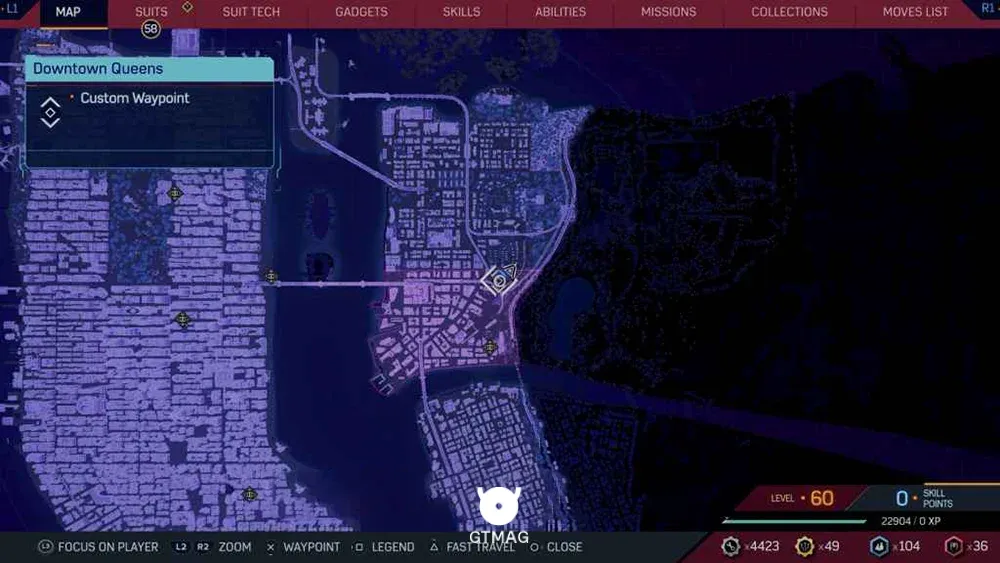Viewport: 1000px width, 563px height.
Task: Switch to the Suits tab
Action: pos(151,12)
